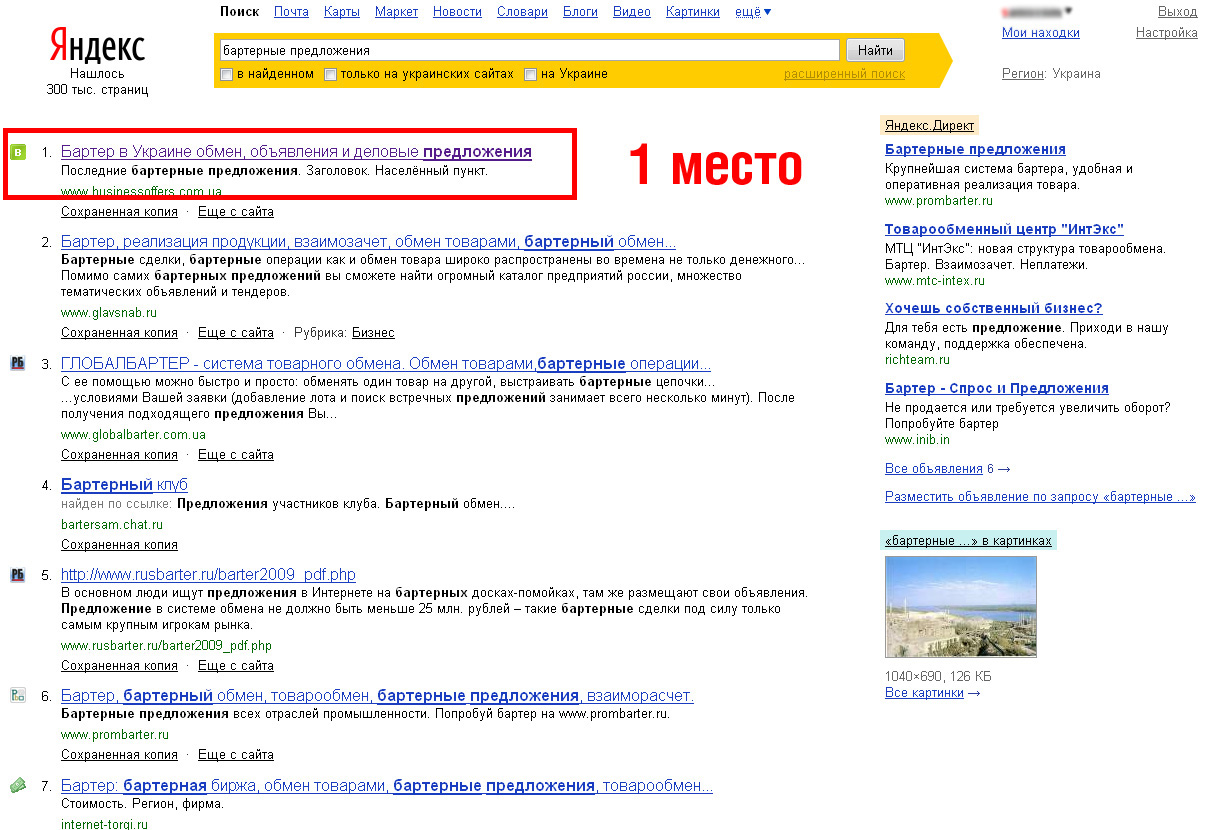Viewport: 1218px width, 830px height.
Task: Open ad 'Товарообменный центр ИнтЭкс'
Action: point(1004,229)
